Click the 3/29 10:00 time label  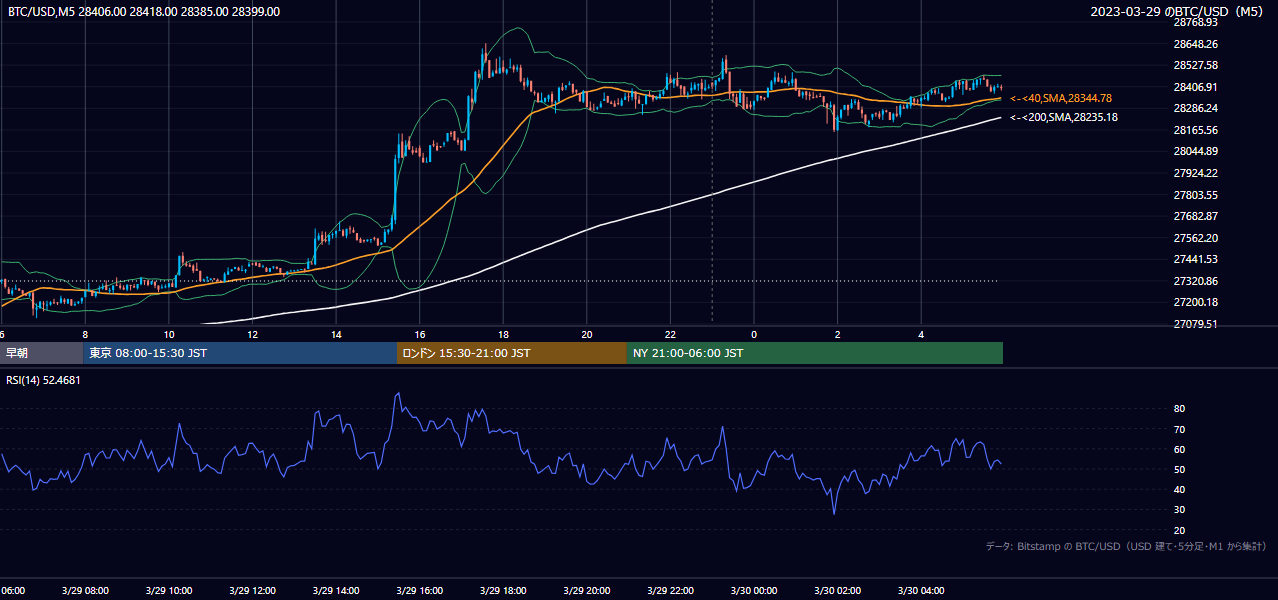[x=169, y=591]
